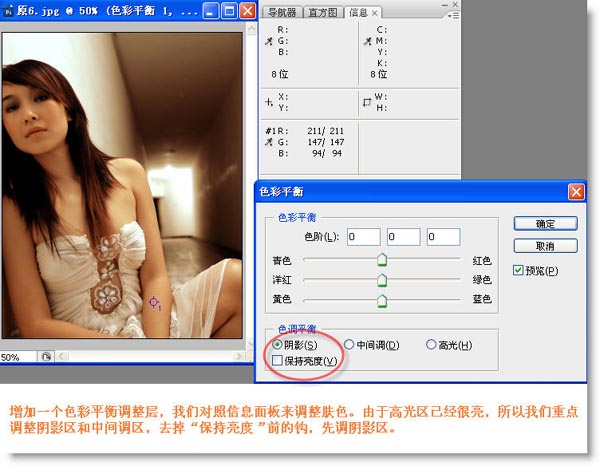Uncheck the 预览 (Preview) checkbox
Screen dimensions: 600x466
click(517, 270)
